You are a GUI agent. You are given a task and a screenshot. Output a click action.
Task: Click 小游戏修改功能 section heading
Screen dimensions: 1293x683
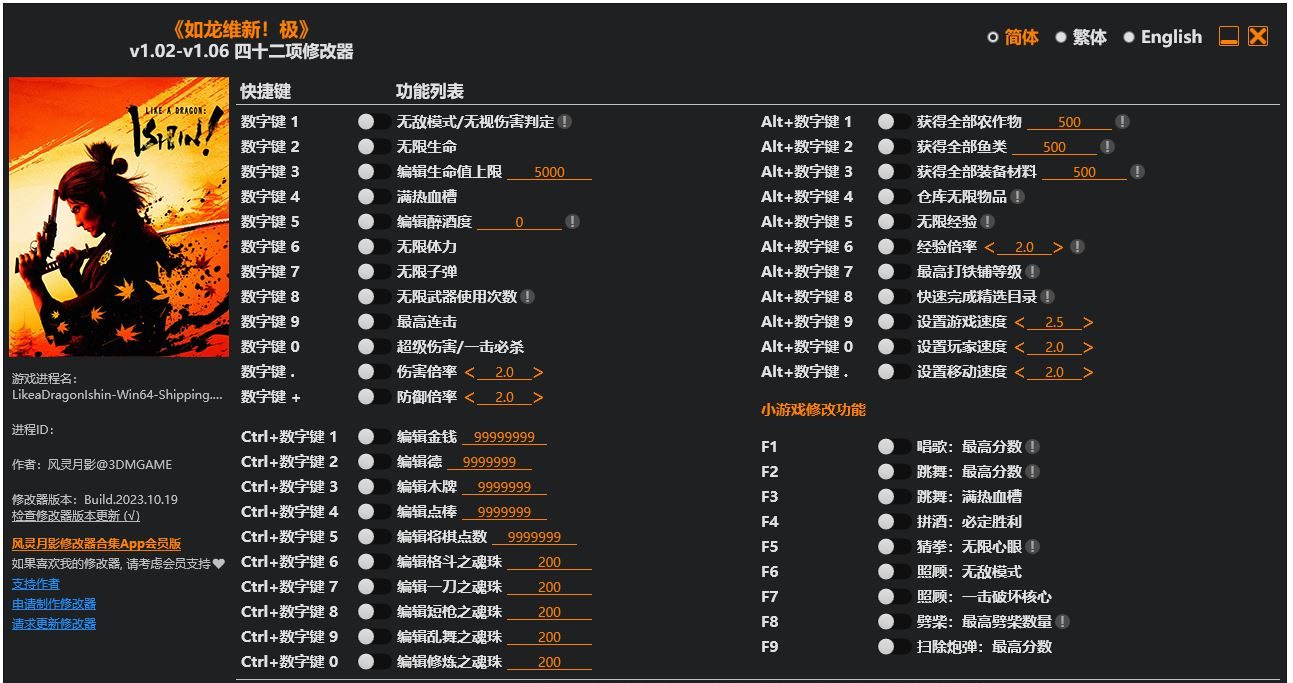pyautogui.click(x=813, y=410)
